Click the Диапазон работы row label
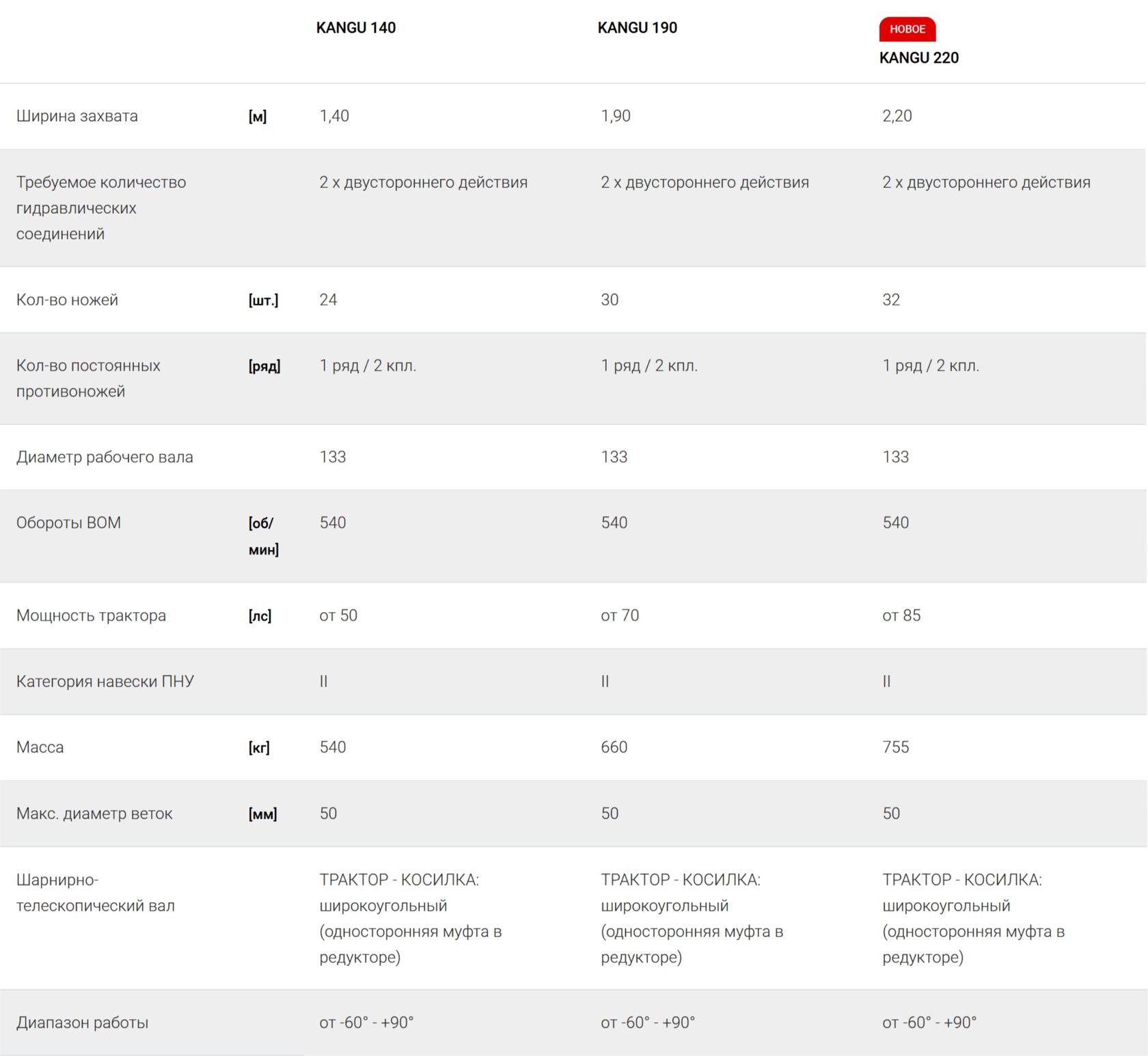The height and width of the screenshot is (1056, 1148). tap(82, 1023)
